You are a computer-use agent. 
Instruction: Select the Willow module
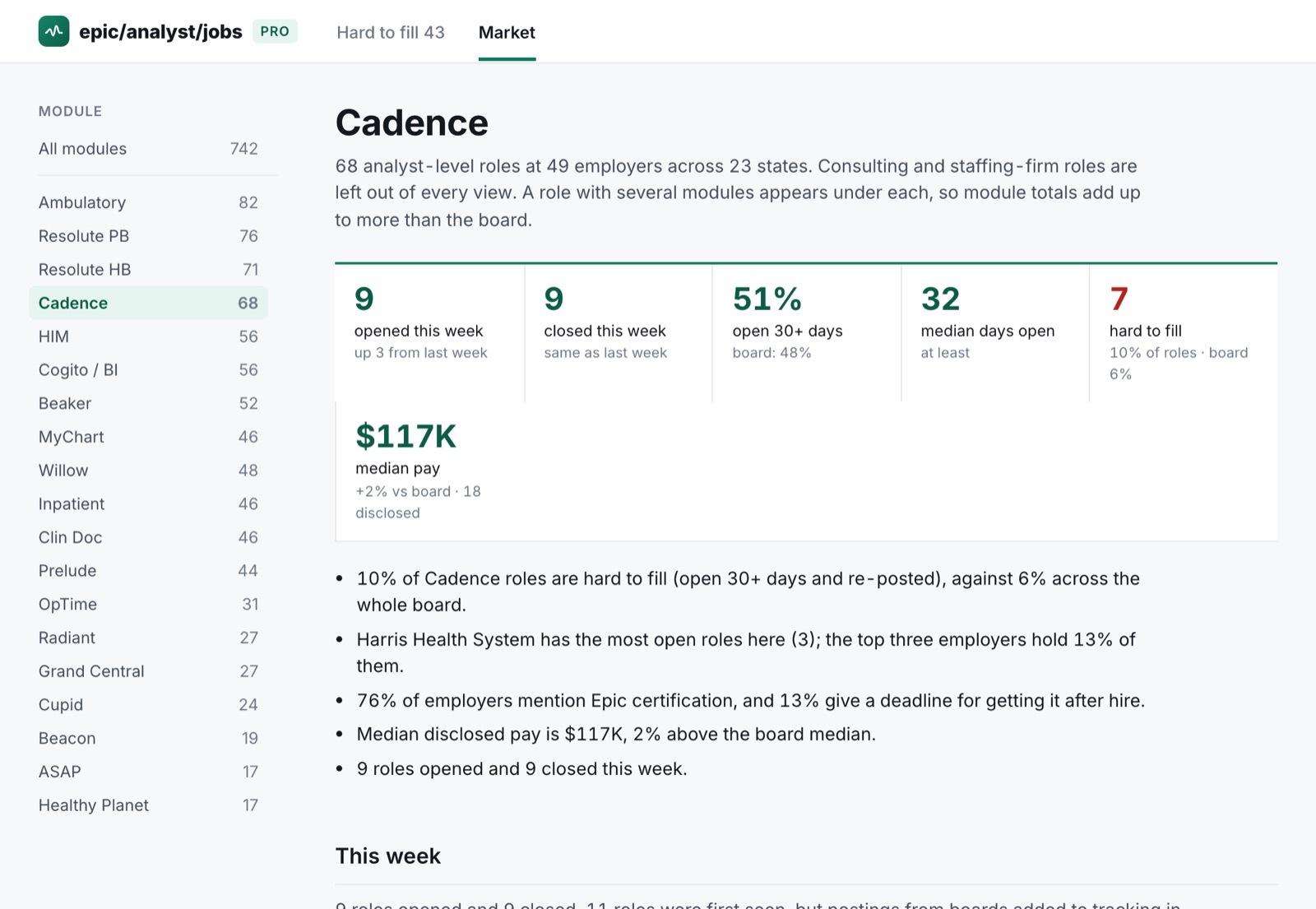[148, 471]
